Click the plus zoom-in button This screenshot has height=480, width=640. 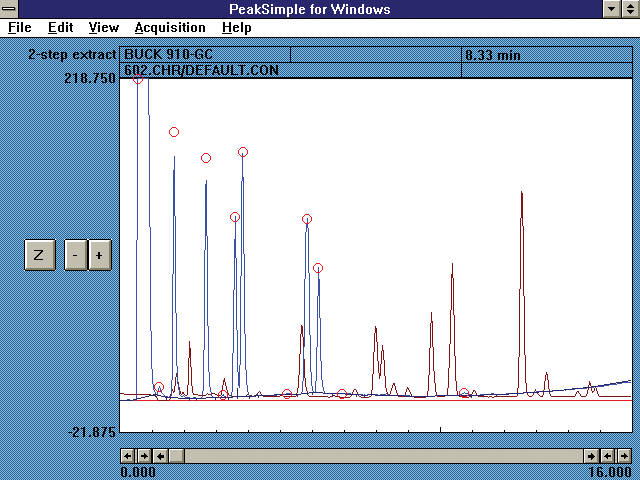tap(98, 255)
